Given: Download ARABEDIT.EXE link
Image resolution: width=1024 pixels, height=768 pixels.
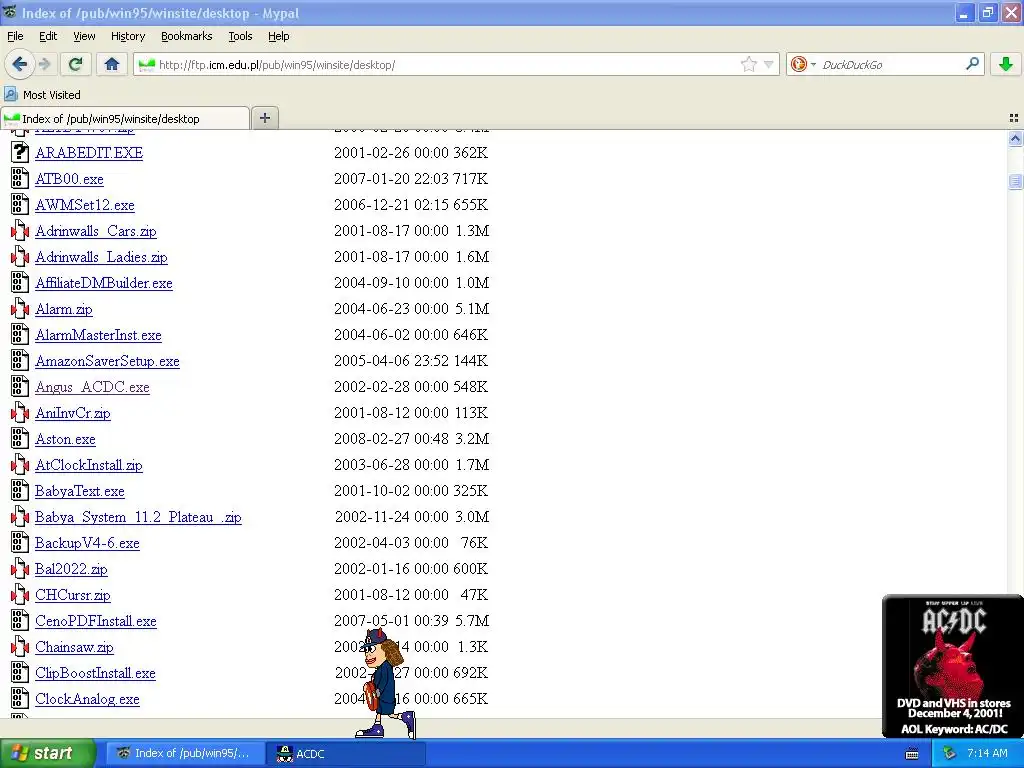Looking at the screenshot, I should (89, 153).
